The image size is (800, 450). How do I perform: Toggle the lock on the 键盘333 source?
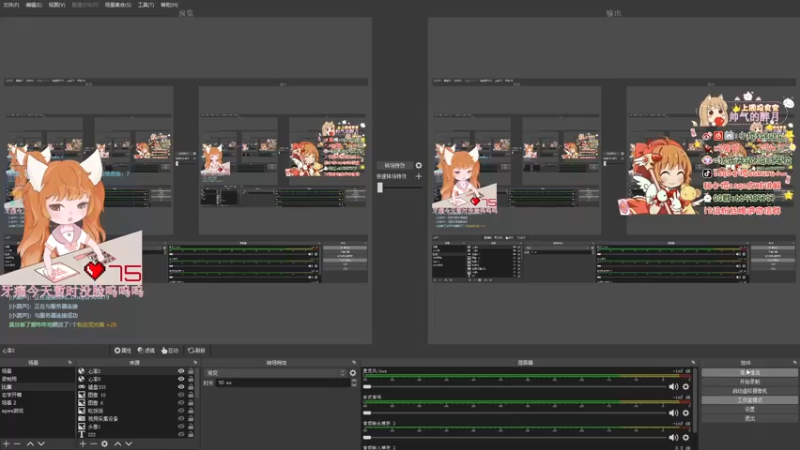tap(191, 387)
